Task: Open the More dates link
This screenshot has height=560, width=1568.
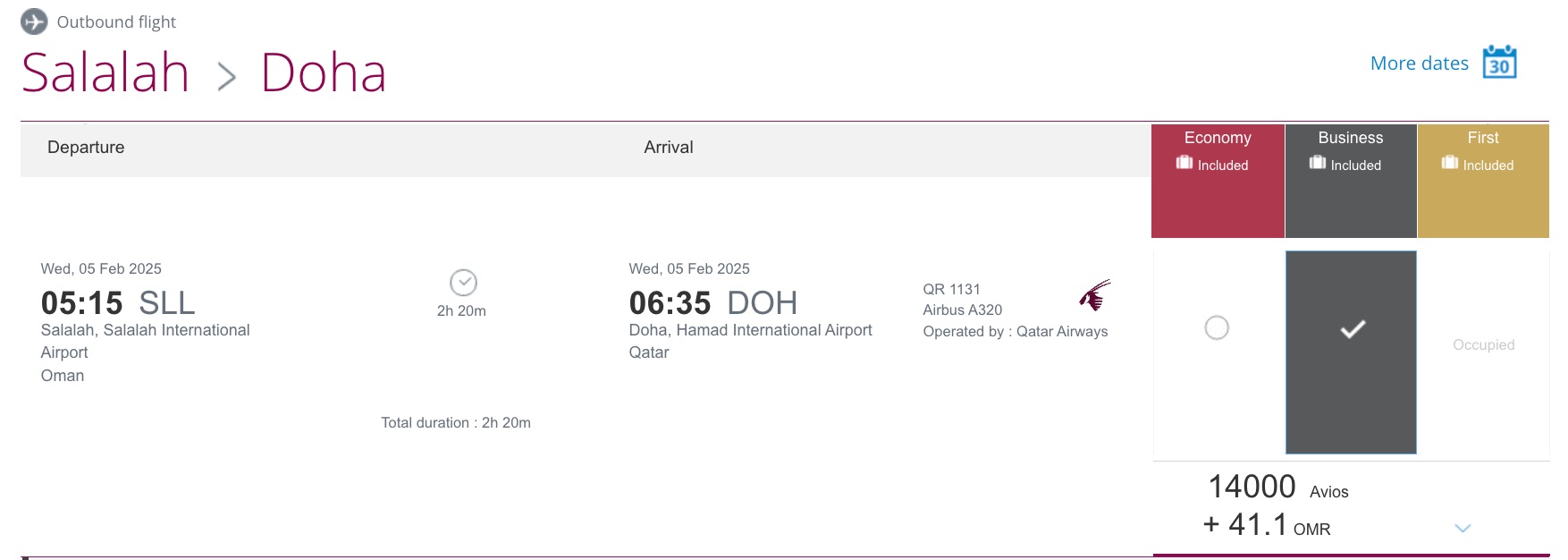Action: (1420, 63)
